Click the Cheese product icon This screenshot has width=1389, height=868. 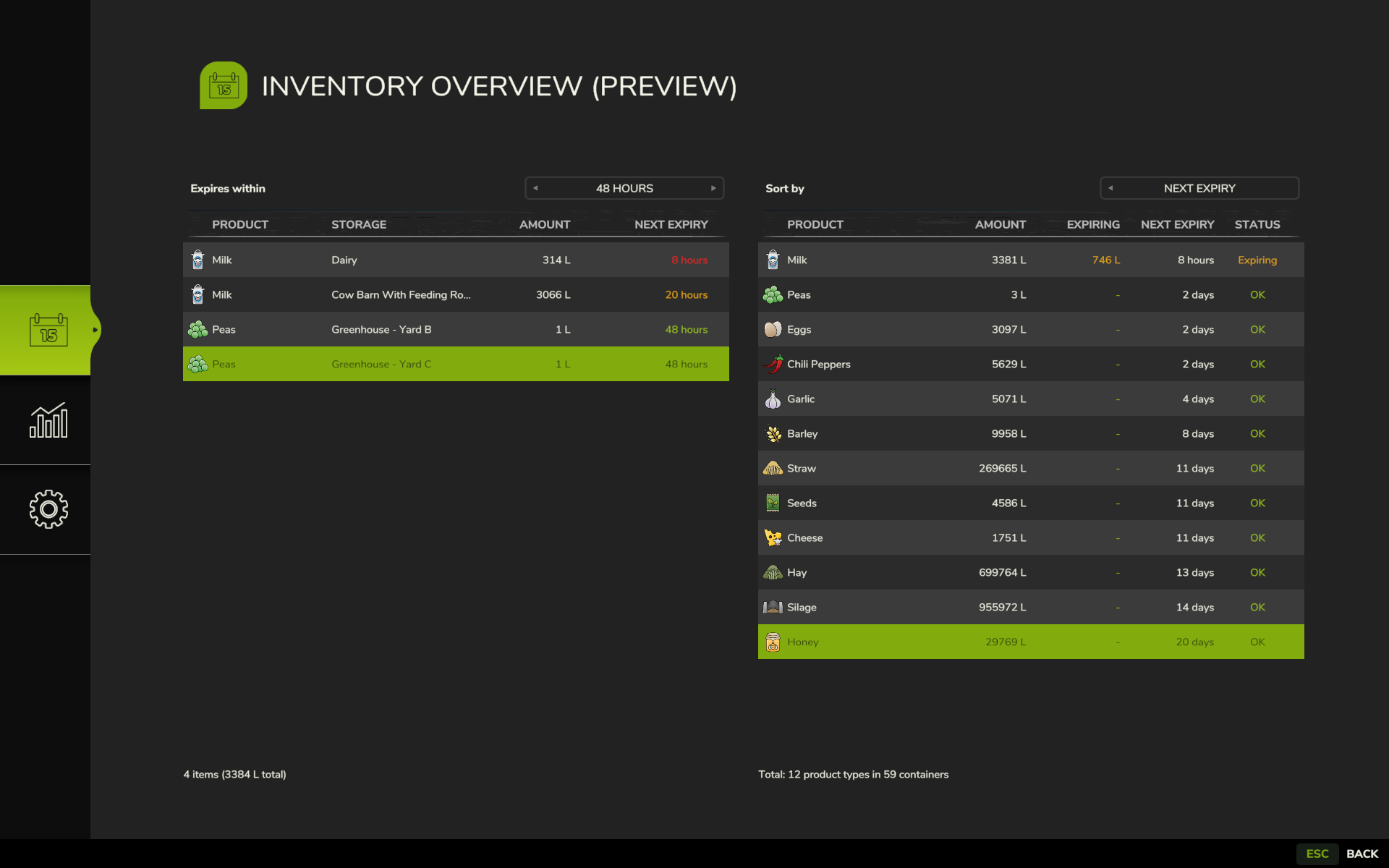pyautogui.click(x=773, y=537)
